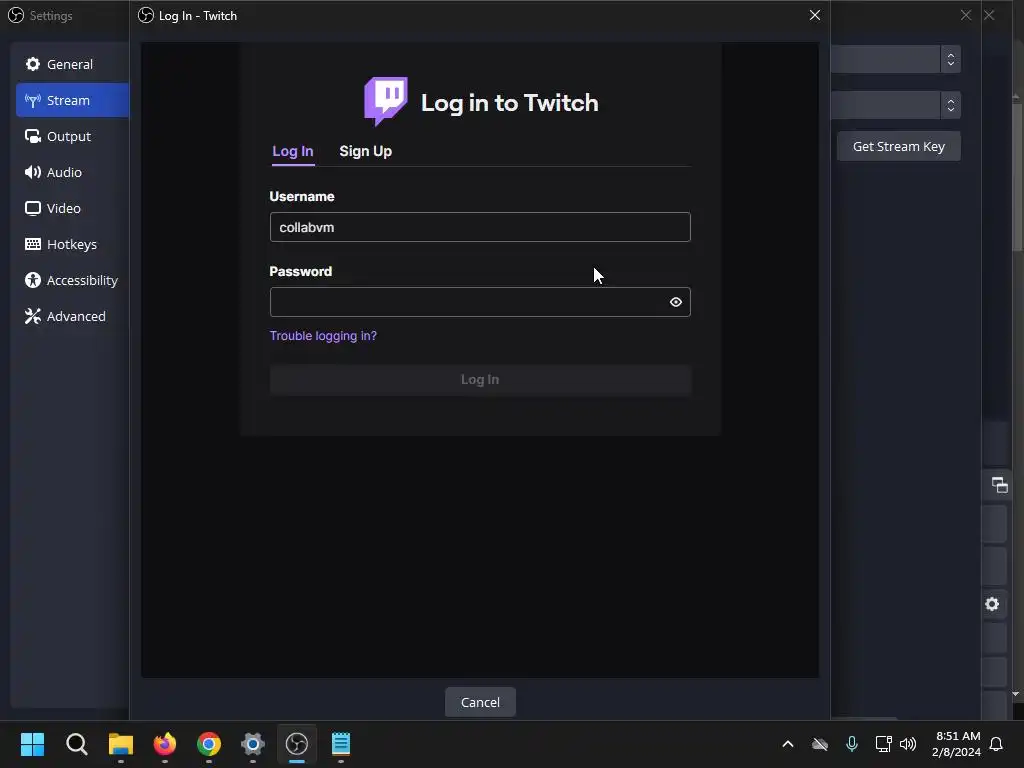Image resolution: width=1024 pixels, height=768 pixels.
Task: Open the Trouble logging in link
Action: coord(323,336)
